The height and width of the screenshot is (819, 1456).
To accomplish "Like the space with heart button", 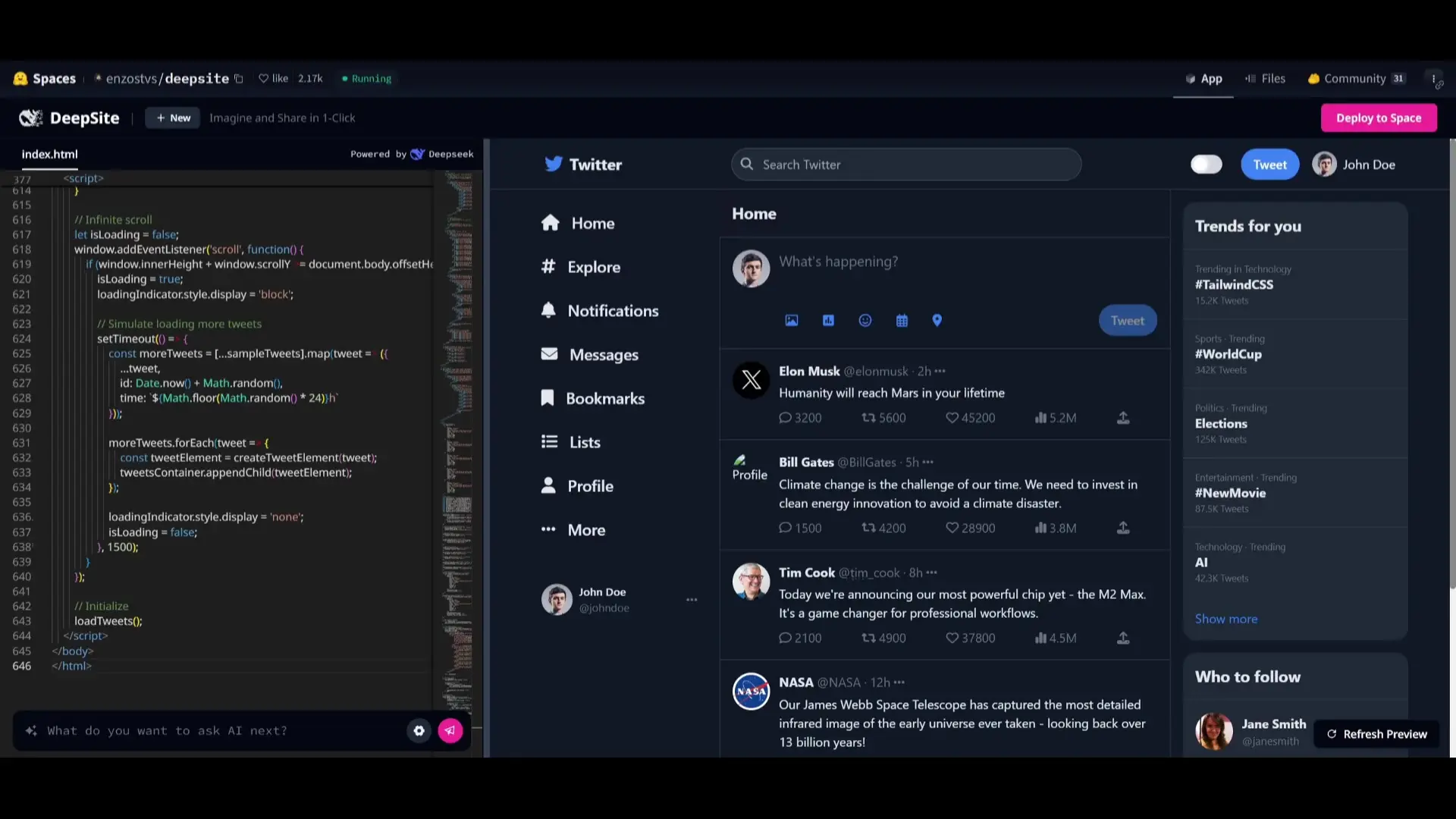I will pos(274,79).
